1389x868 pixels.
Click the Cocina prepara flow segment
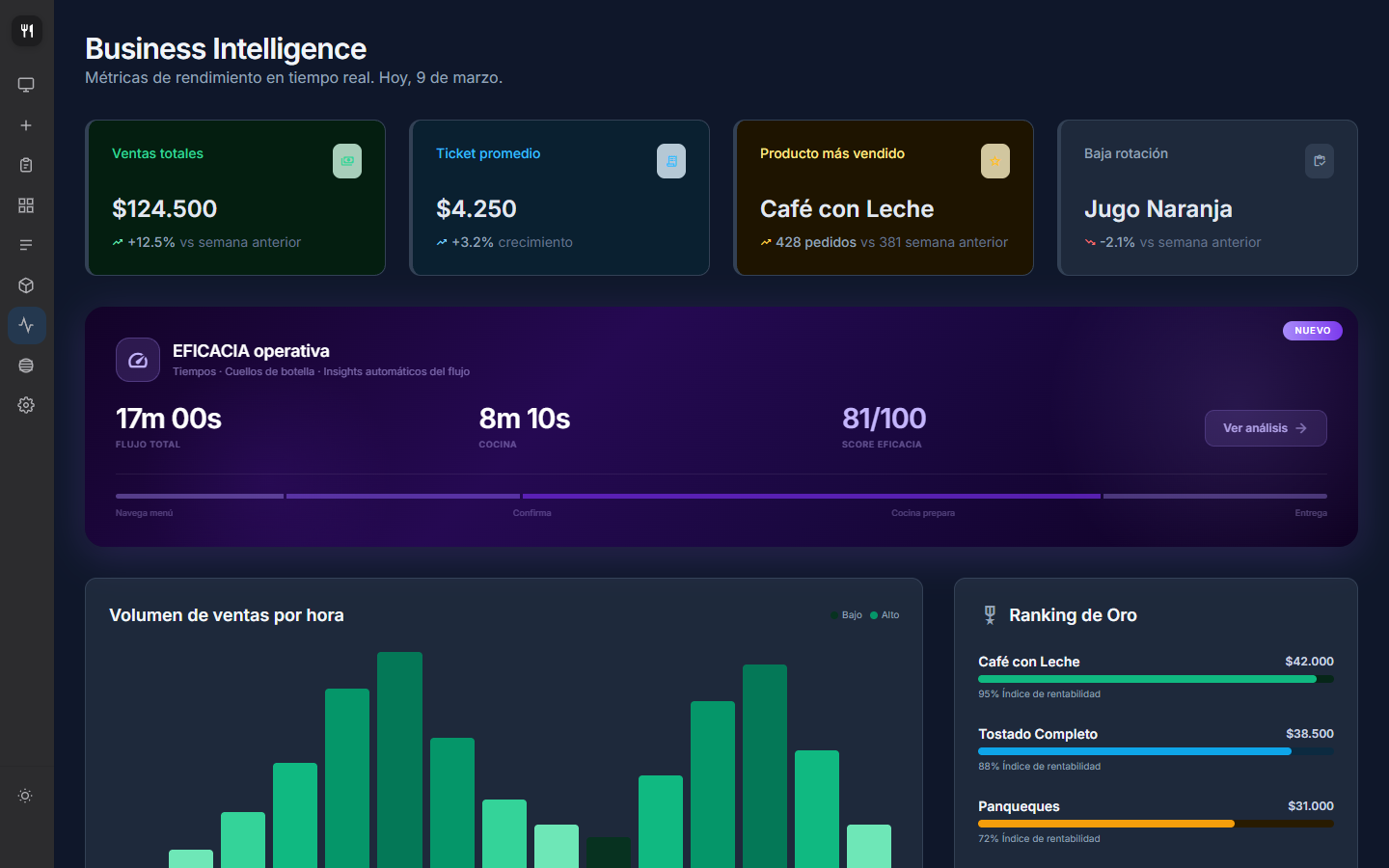coord(811,496)
